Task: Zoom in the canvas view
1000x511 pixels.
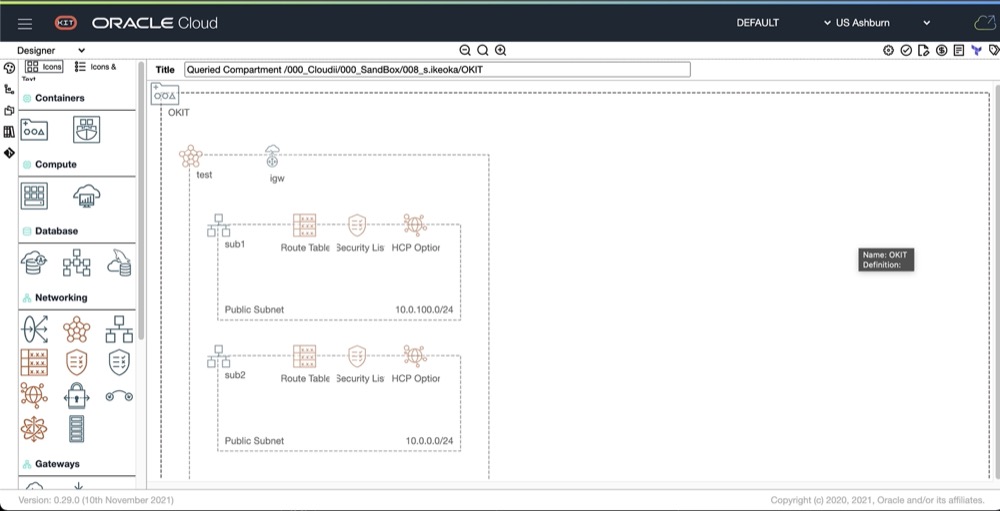Action: pyautogui.click(x=501, y=50)
